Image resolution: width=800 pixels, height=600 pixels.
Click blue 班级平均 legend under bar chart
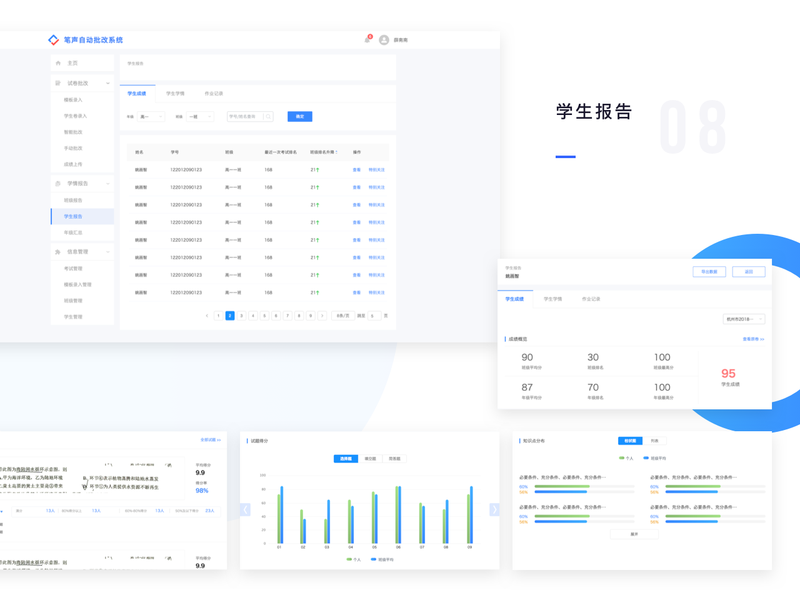click(x=382, y=560)
